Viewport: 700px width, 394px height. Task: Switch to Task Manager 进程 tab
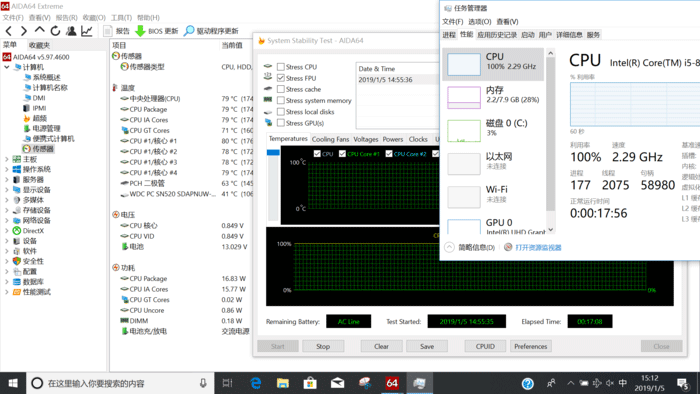[x=449, y=35]
